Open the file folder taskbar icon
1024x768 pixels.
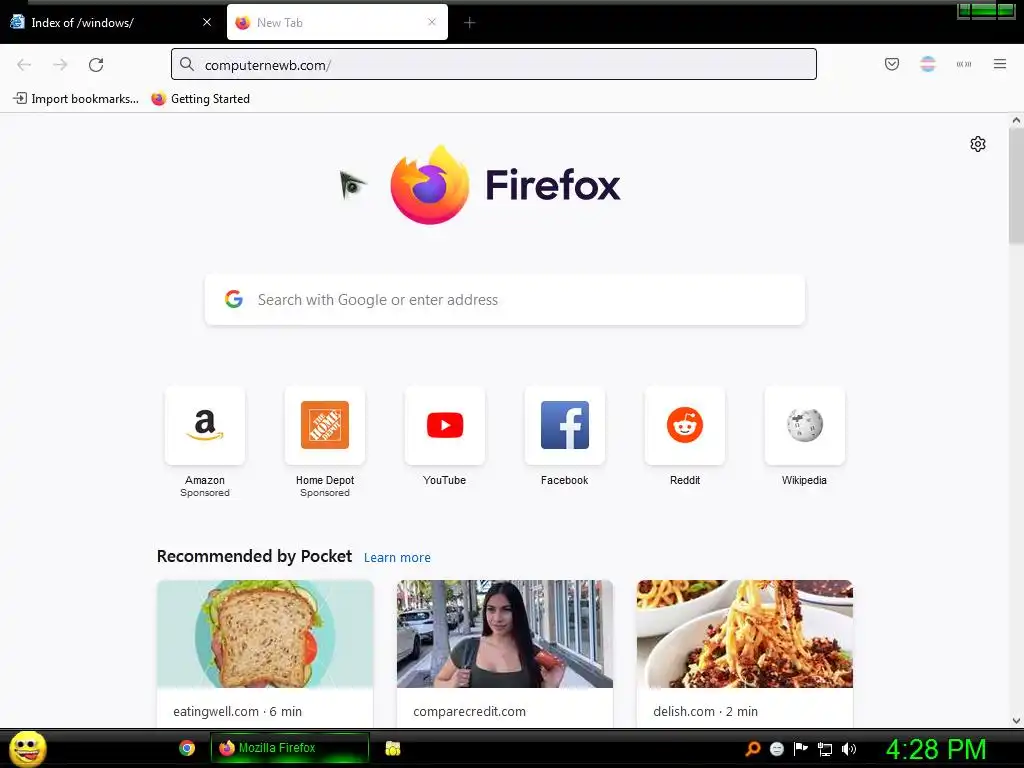(392, 748)
